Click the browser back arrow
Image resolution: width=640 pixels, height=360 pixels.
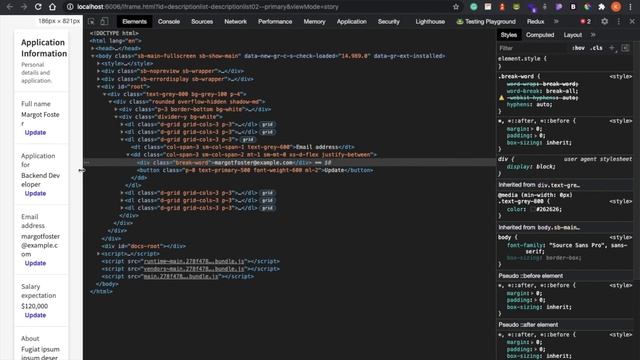[x=10, y=7]
